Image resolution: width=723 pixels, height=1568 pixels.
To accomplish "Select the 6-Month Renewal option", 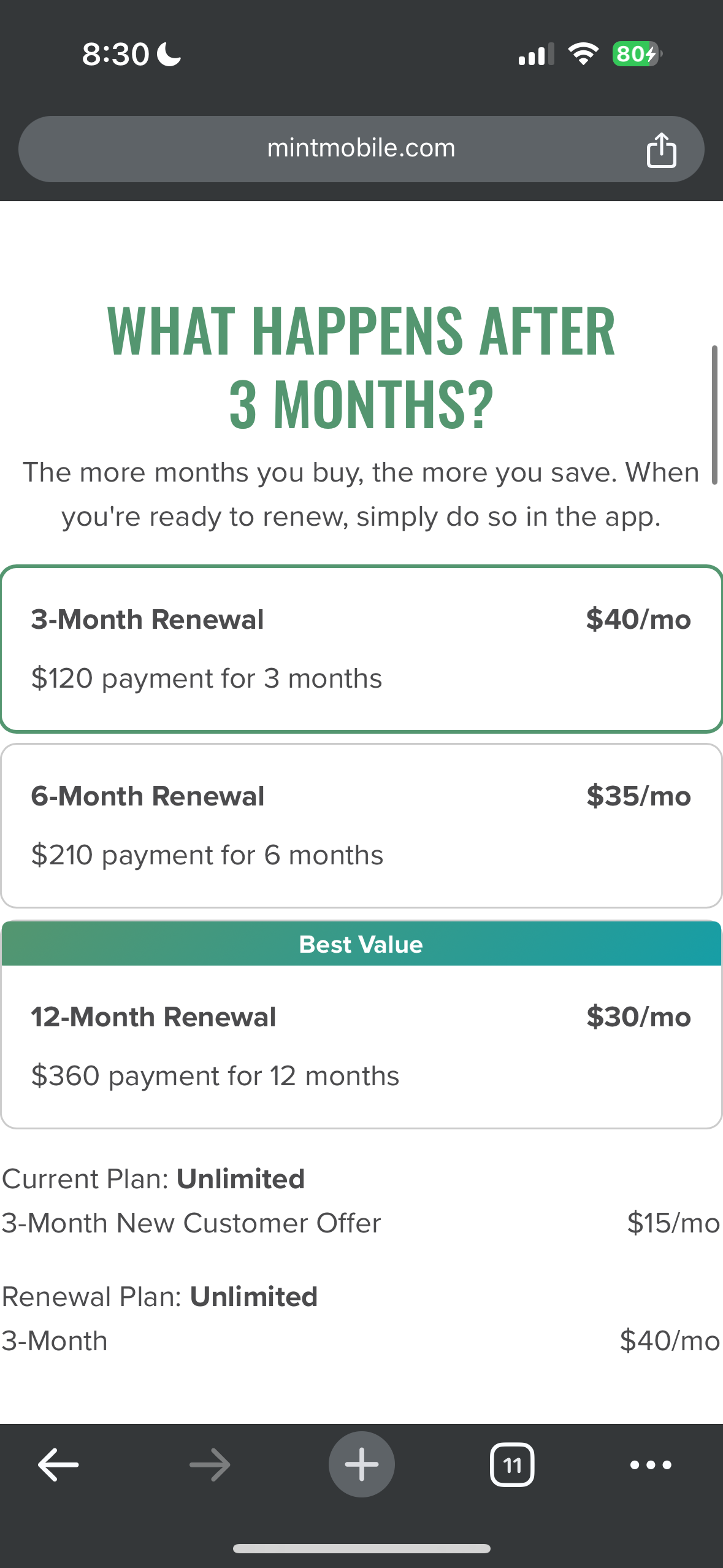I will click(x=361, y=825).
